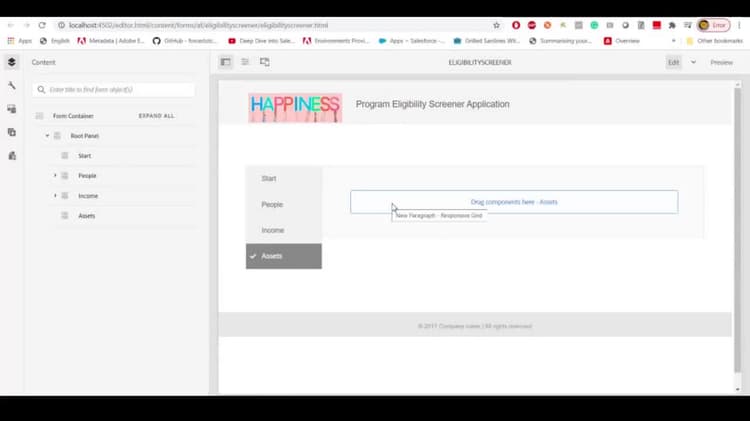The width and height of the screenshot is (750, 421).
Task: Open the Assets copy icon in side rail
Action: 12,133
